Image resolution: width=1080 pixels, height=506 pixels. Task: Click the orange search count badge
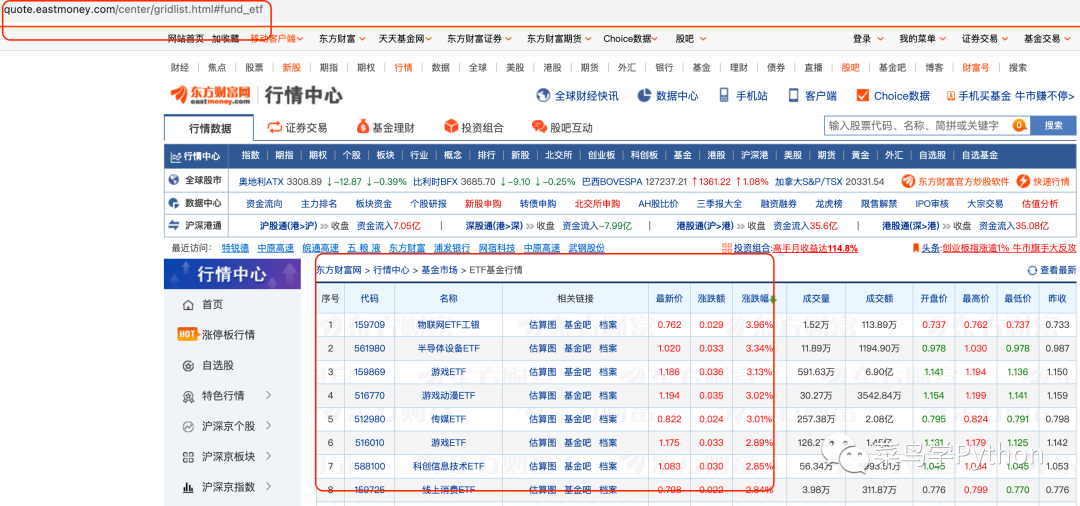point(1019,125)
